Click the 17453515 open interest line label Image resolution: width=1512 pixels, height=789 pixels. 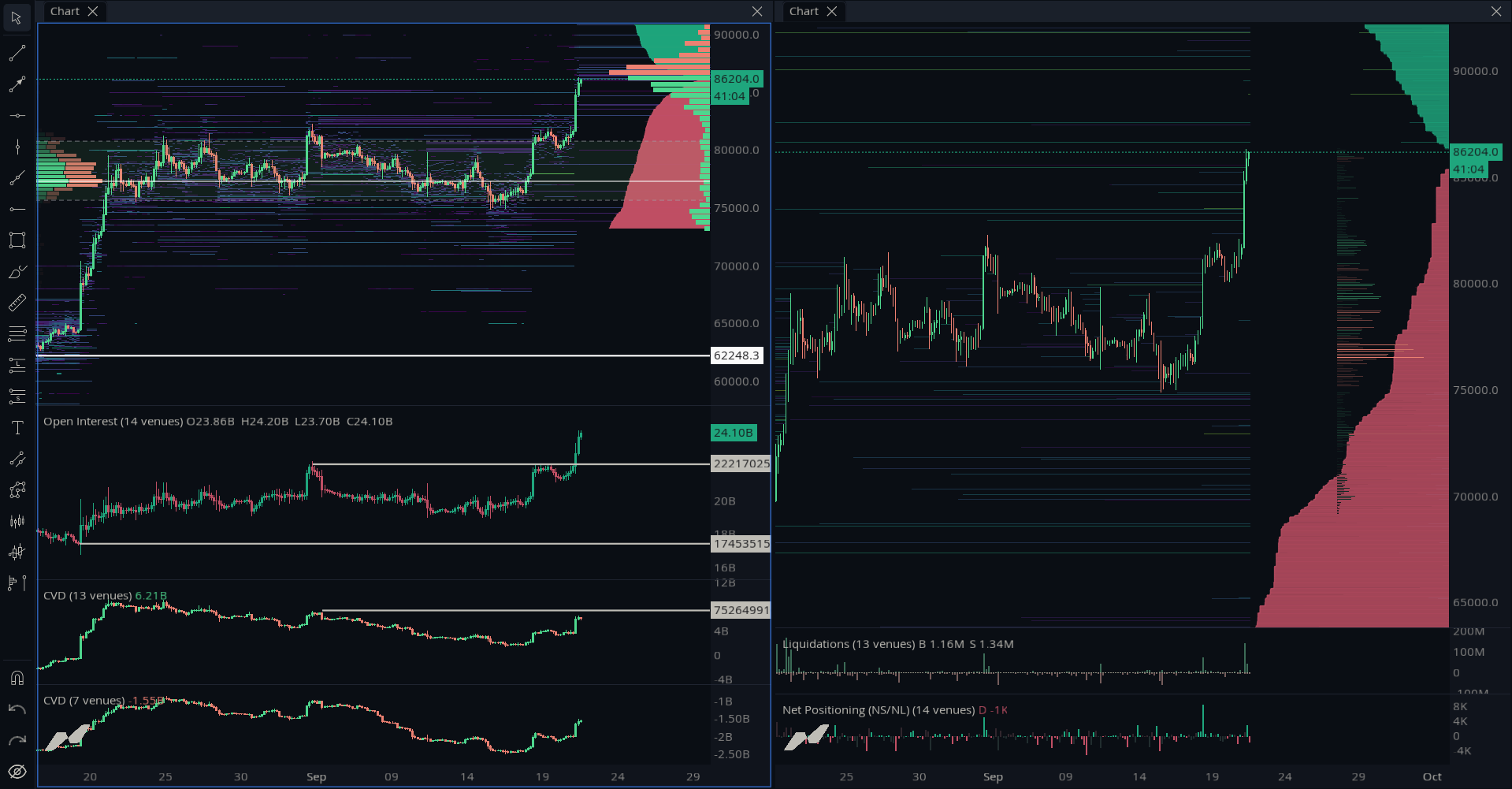point(741,544)
